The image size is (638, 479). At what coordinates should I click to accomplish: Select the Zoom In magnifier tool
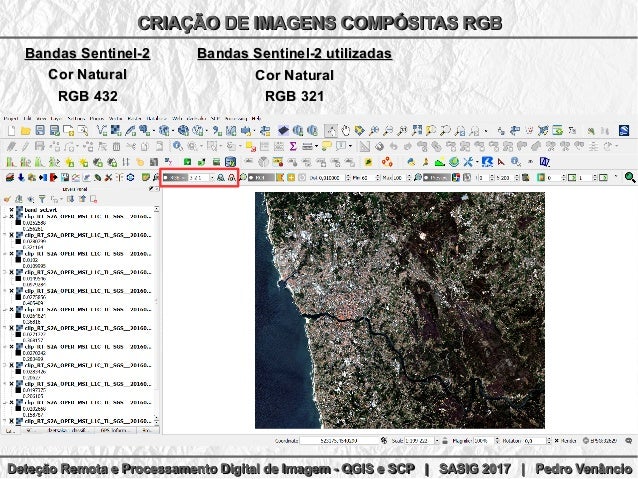[x=374, y=131]
